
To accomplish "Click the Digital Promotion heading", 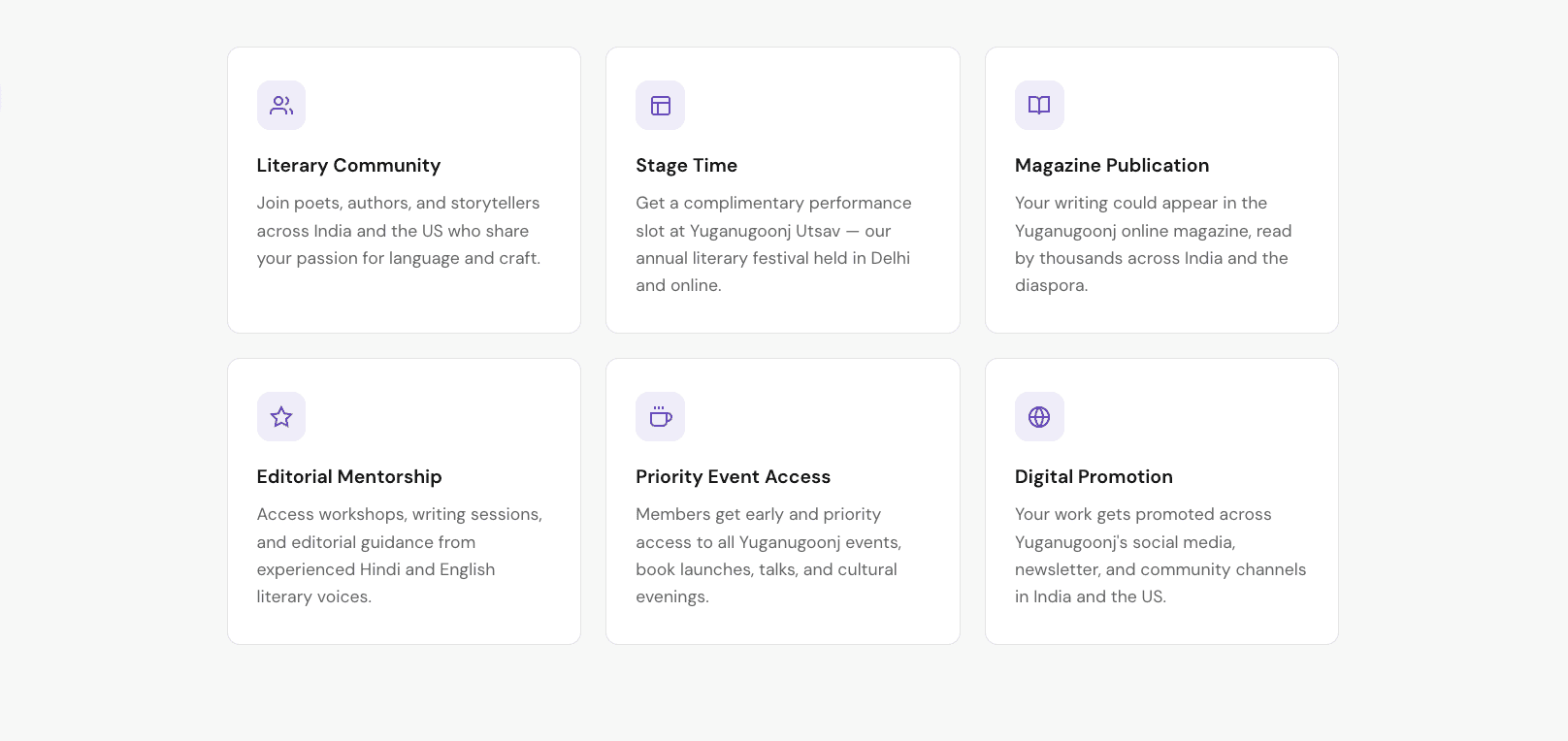I will [x=1094, y=476].
